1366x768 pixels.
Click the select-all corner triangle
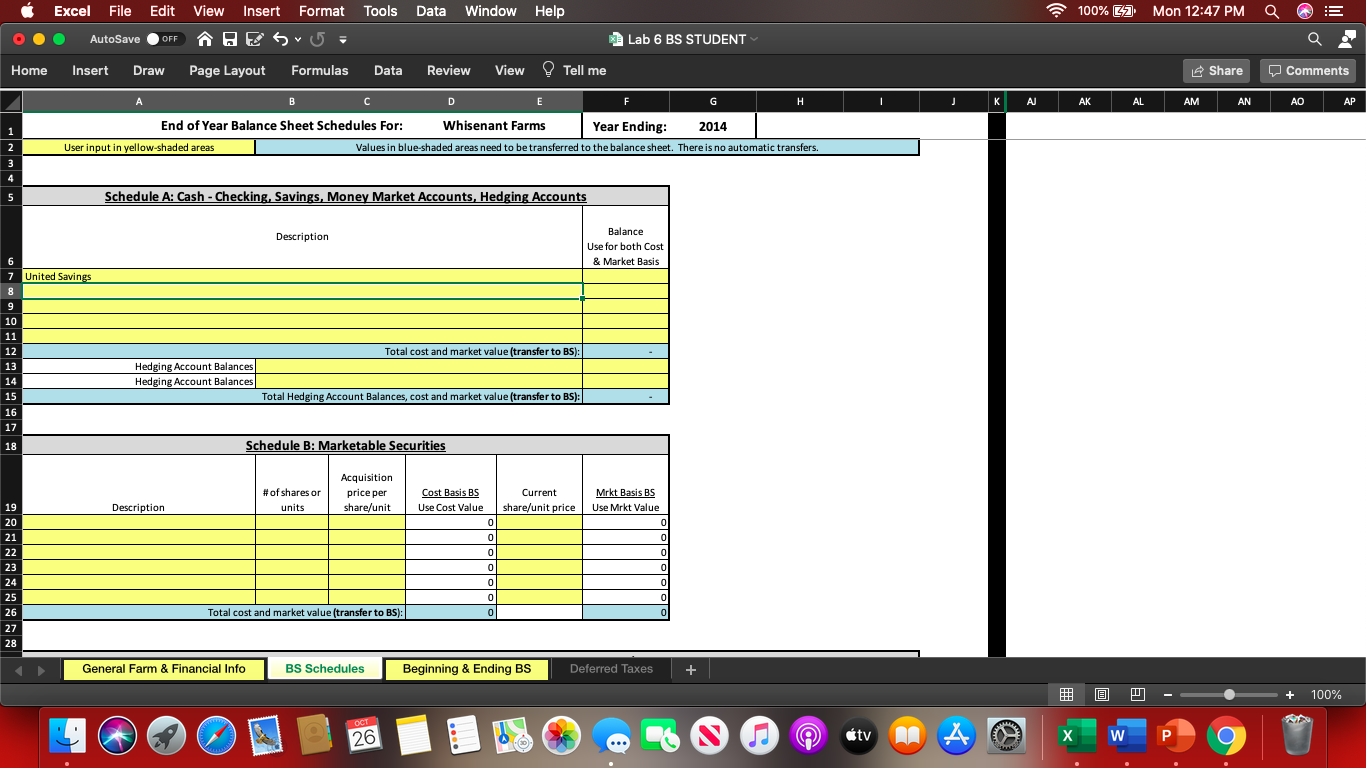click(x=11, y=102)
